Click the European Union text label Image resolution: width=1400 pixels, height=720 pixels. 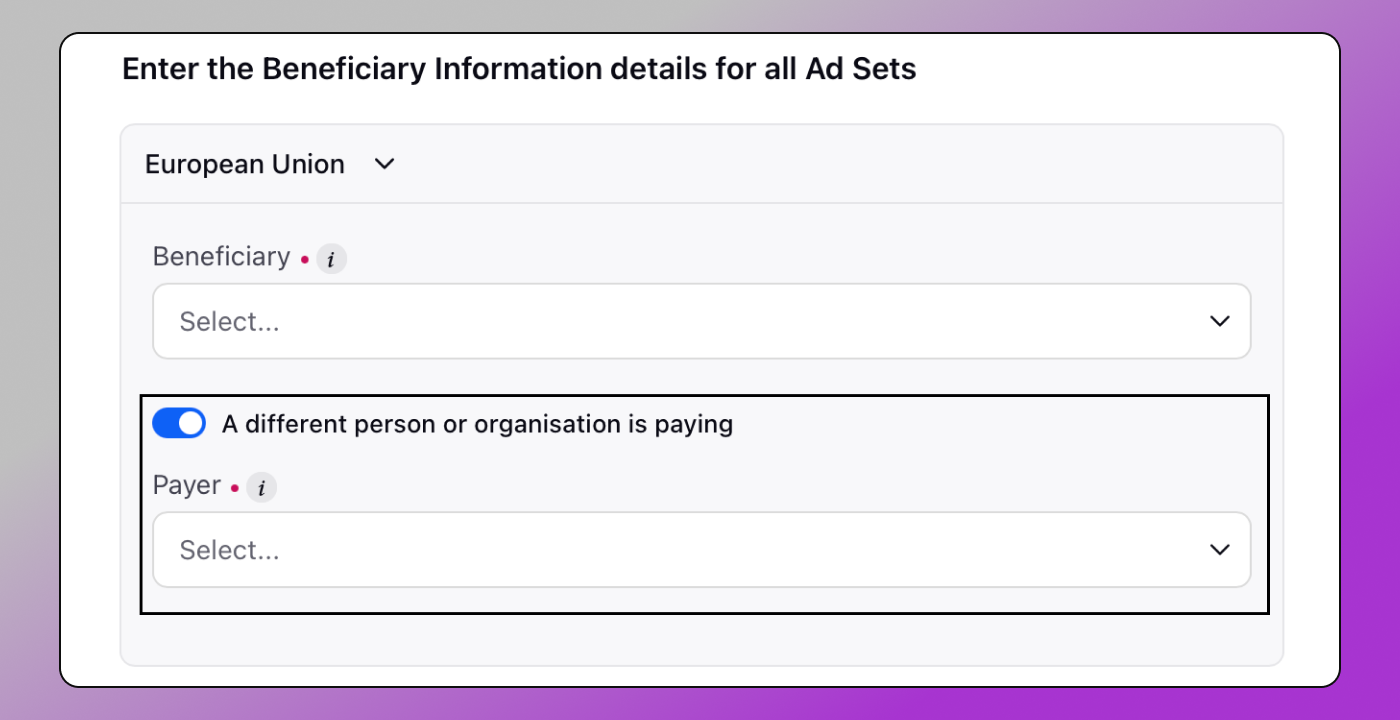pos(245,164)
